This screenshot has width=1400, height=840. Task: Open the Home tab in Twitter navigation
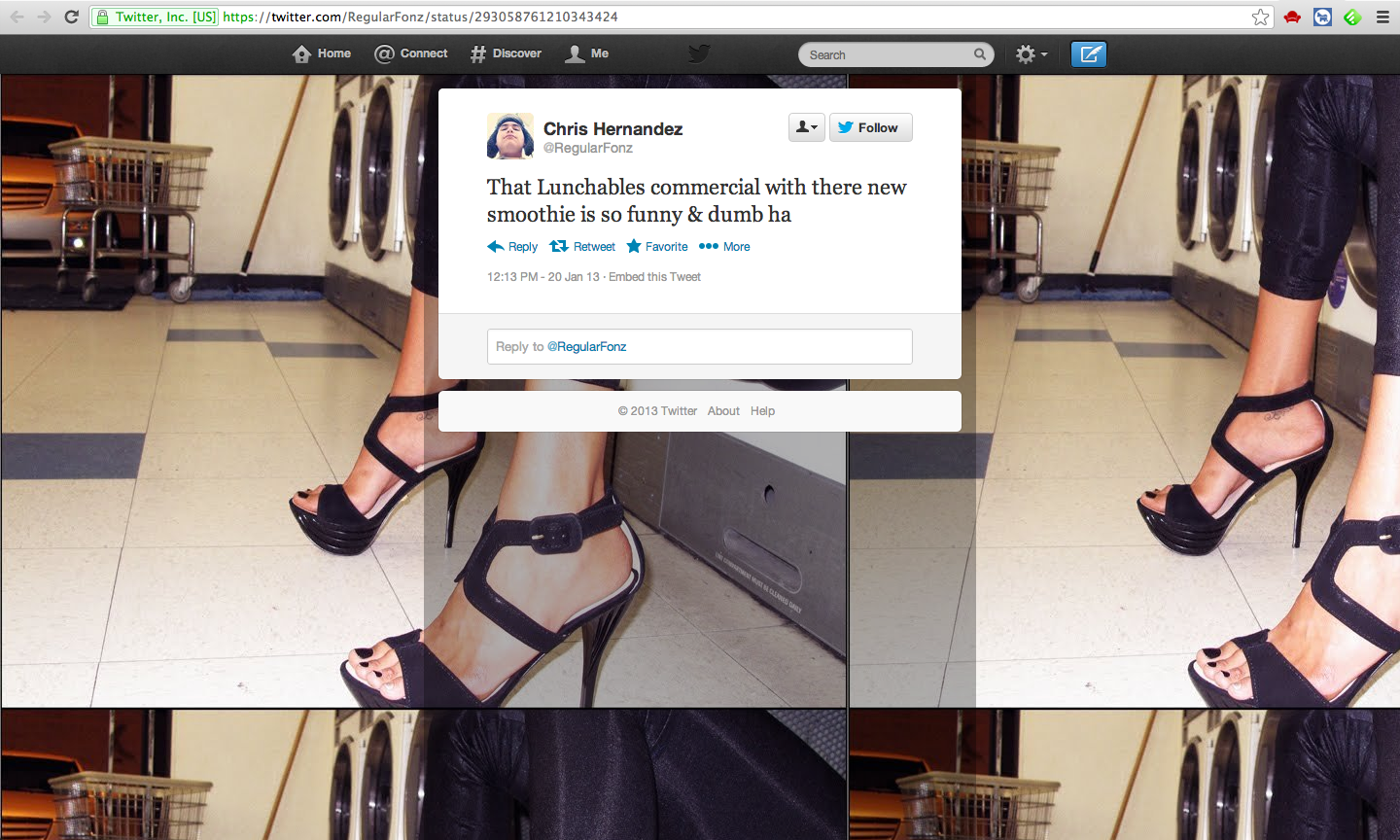pyautogui.click(x=322, y=53)
